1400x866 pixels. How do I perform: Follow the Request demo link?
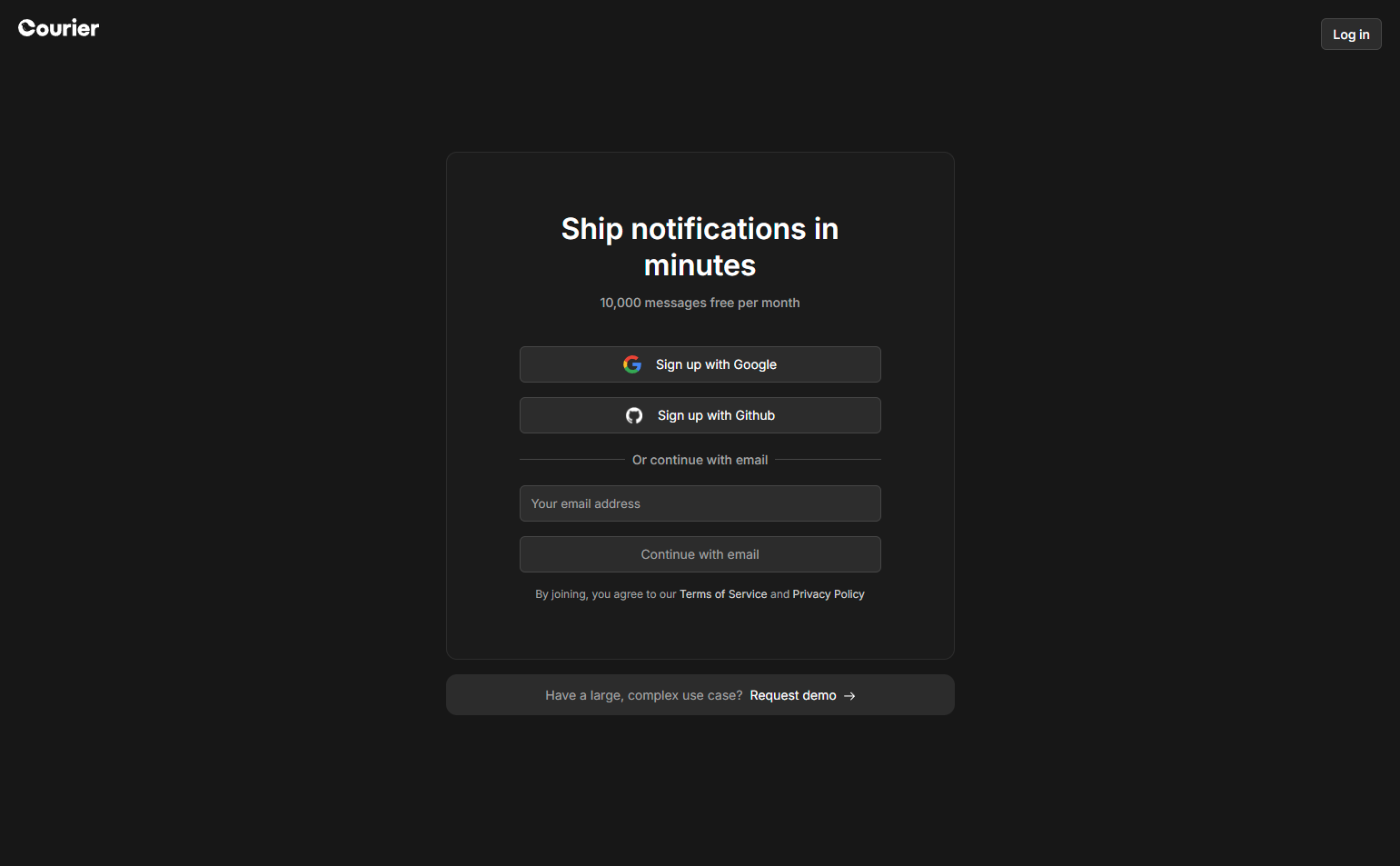pyautogui.click(x=792, y=695)
